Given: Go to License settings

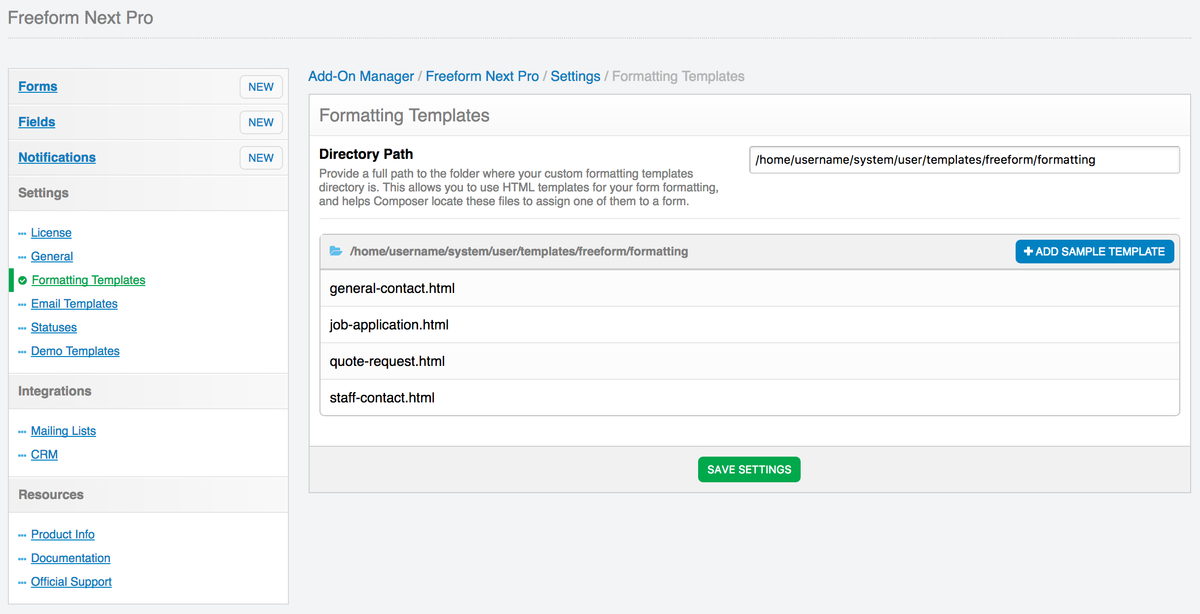Looking at the screenshot, I should pyautogui.click(x=51, y=233).
